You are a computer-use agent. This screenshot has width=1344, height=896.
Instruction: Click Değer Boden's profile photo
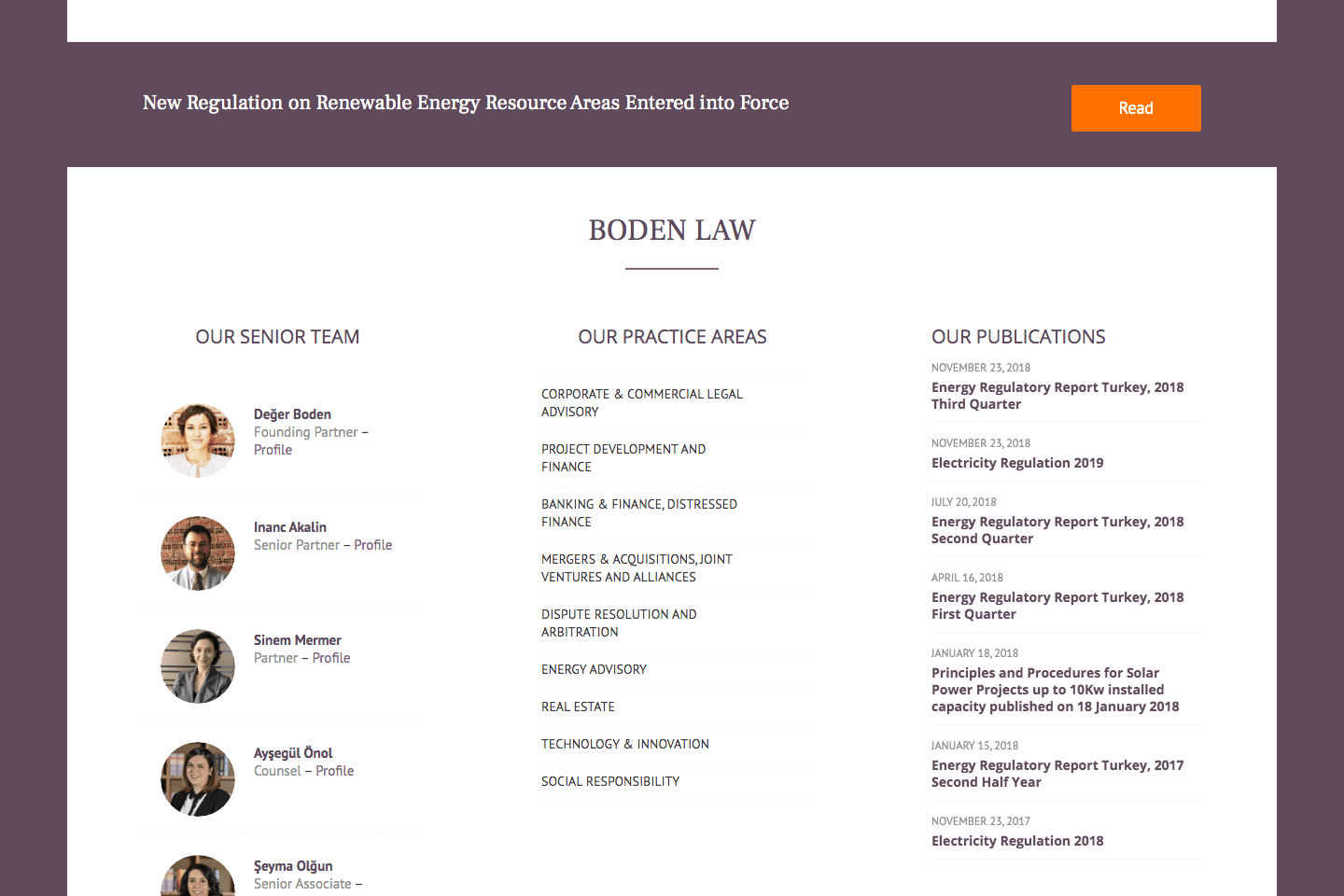198,440
